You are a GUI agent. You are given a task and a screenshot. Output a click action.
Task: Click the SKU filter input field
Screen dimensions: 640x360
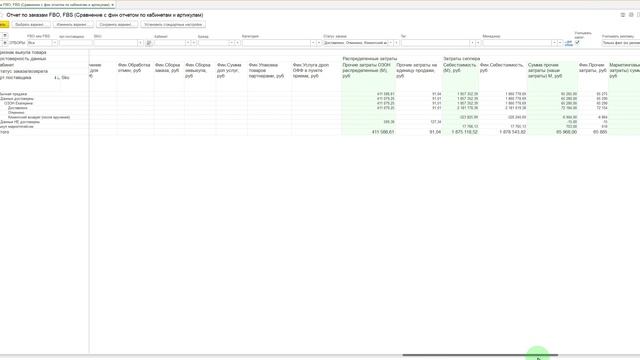(x=116, y=43)
